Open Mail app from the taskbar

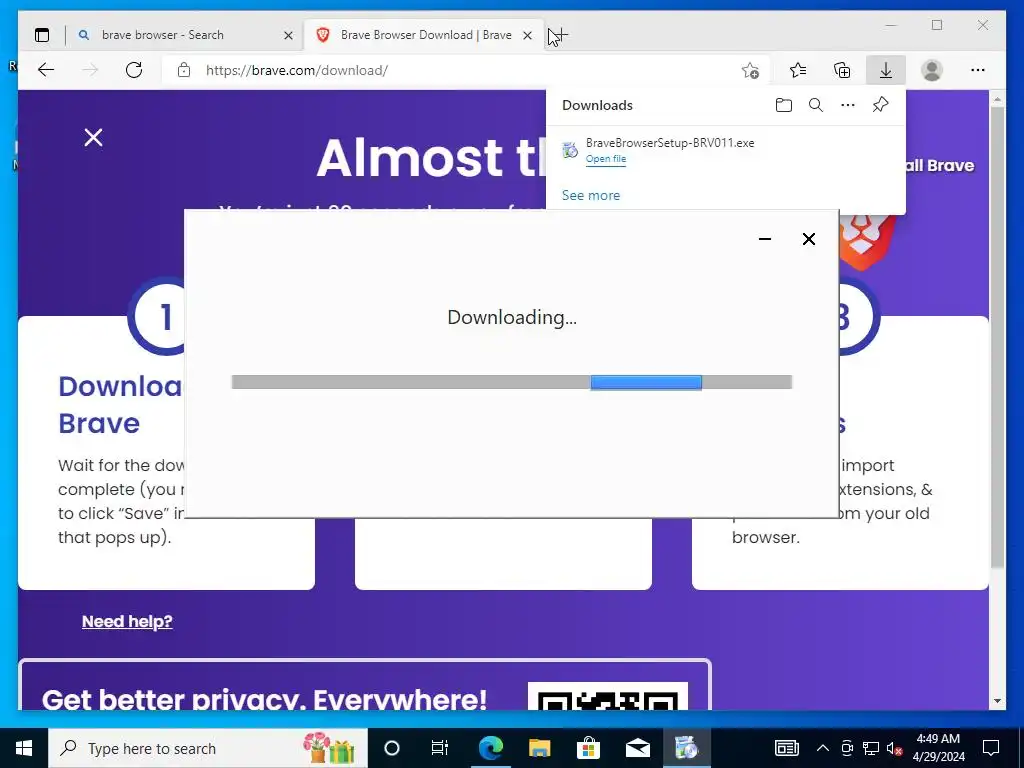pyautogui.click(x=637, y=748)
